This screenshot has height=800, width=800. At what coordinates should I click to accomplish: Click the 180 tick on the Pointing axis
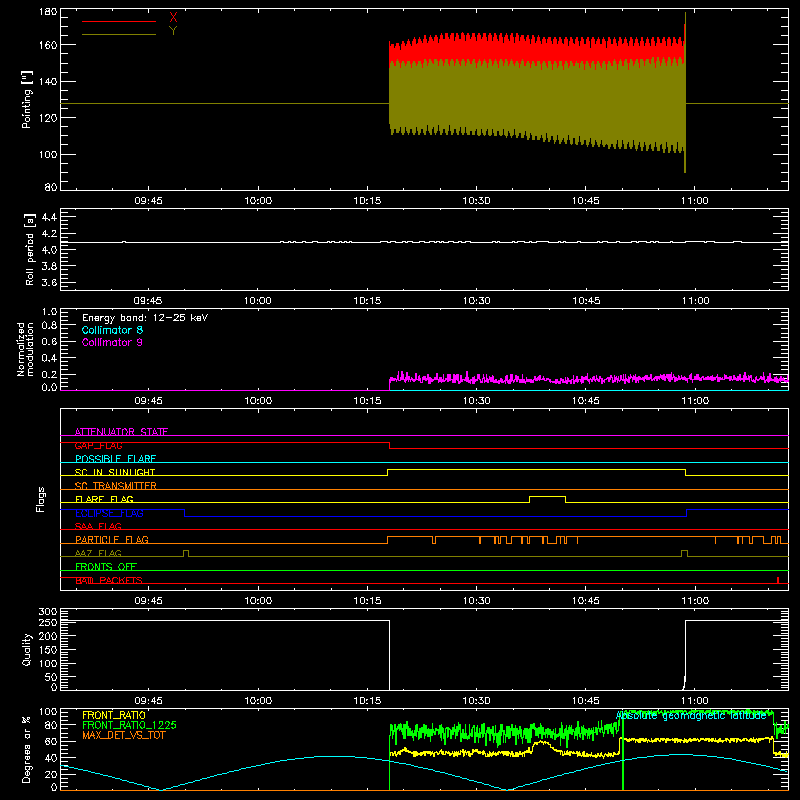(48, 12)
